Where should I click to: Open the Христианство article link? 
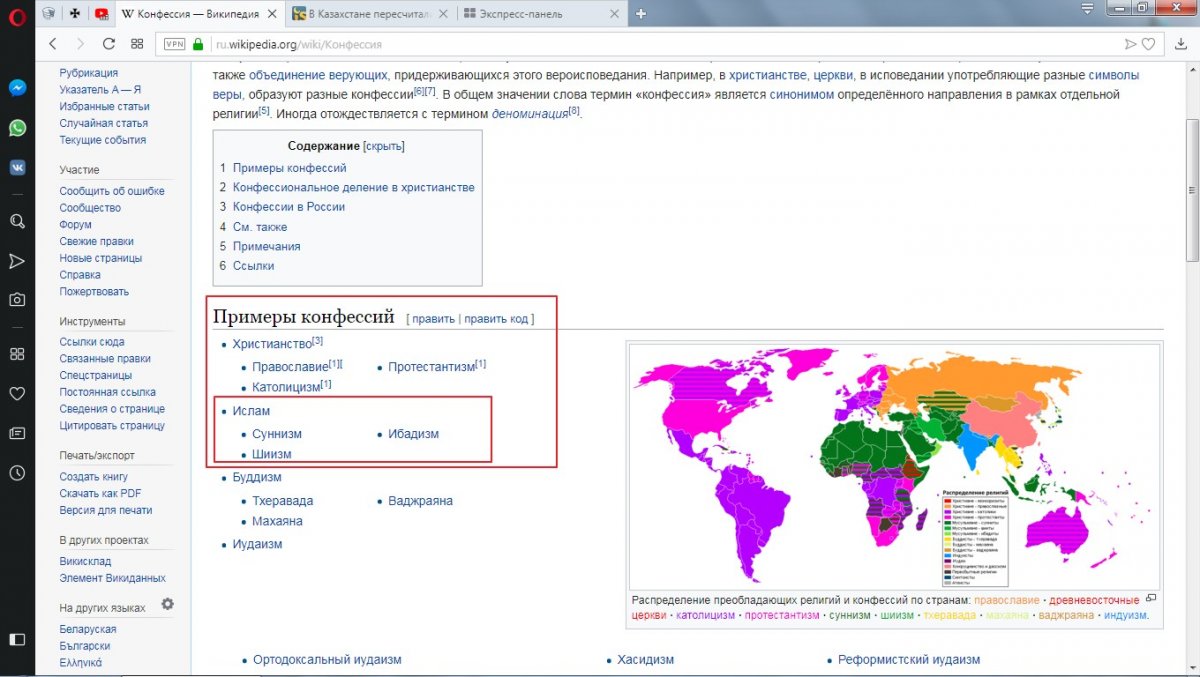[x=272, y=344]
